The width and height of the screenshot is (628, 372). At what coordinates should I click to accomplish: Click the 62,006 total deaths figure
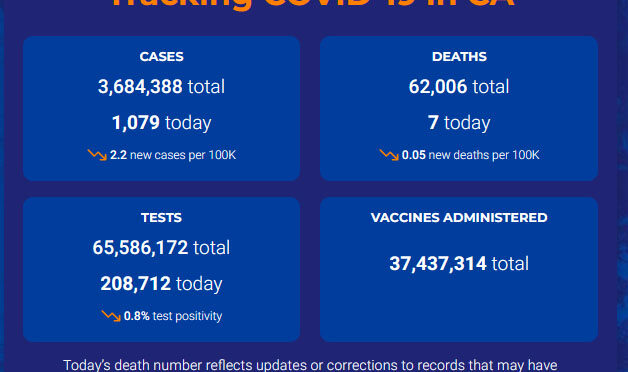[x=459, y=86]
